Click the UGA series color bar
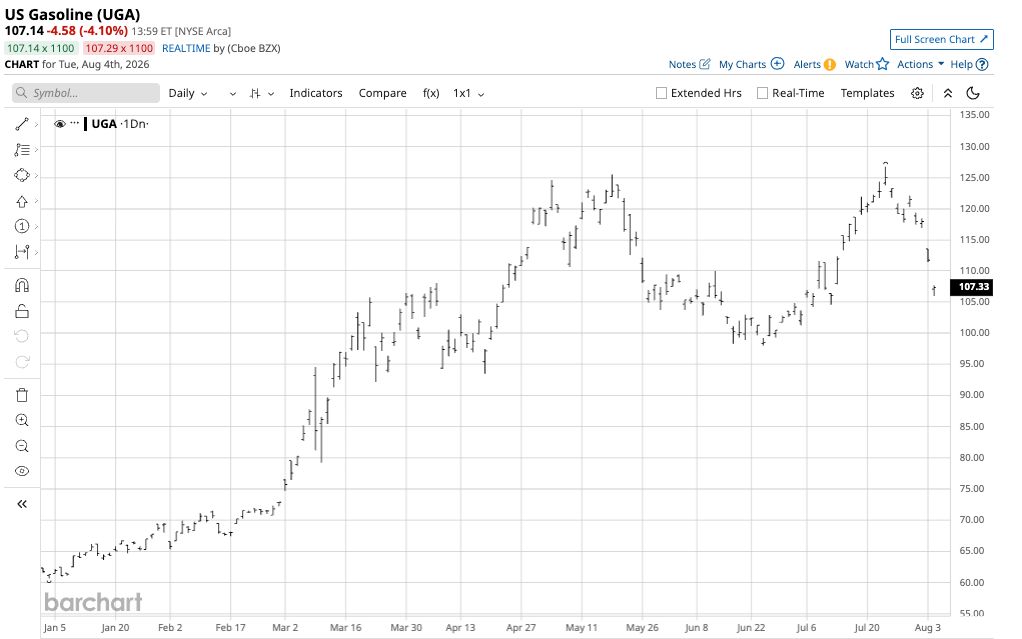This screenshot has height=639, width=1022. pyautogui.click(x=85, y=124)
